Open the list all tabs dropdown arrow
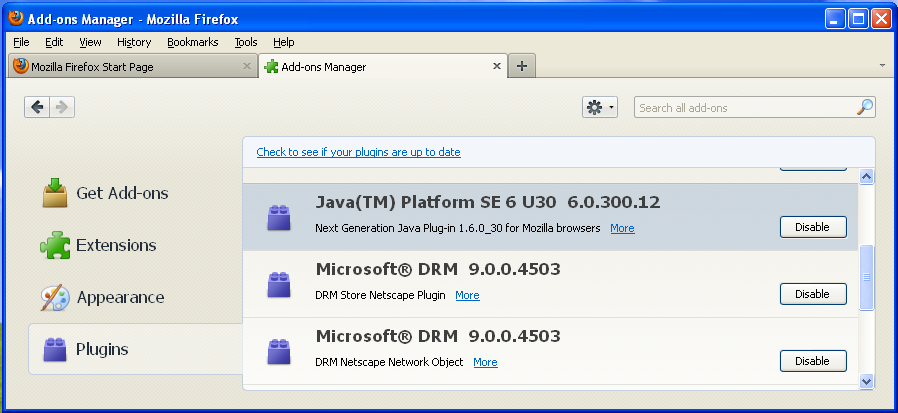898x413 pixels. [882, 66]
